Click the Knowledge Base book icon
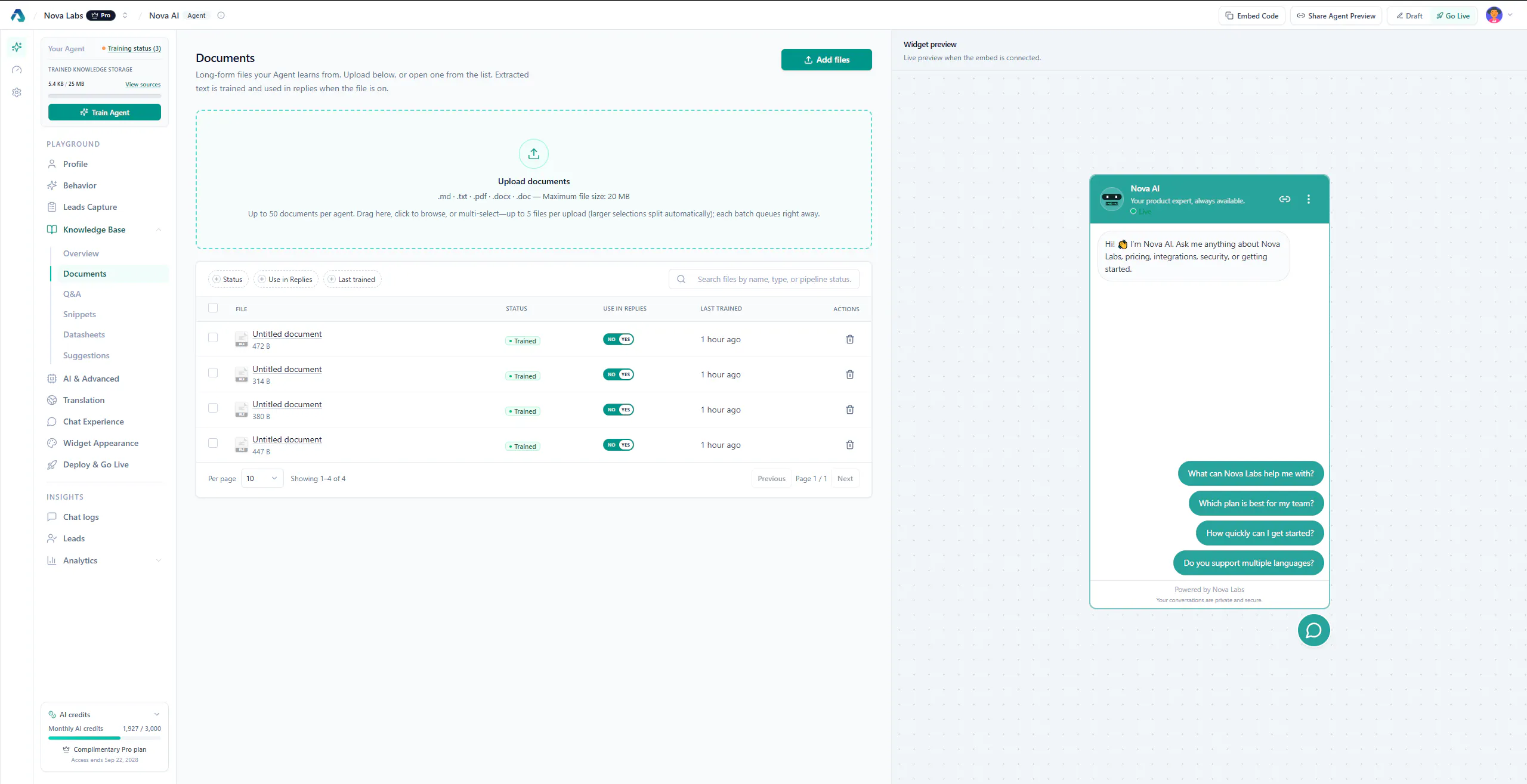Screen dimensions: 1527x784 pyautogui.click(x=52, y=230)
